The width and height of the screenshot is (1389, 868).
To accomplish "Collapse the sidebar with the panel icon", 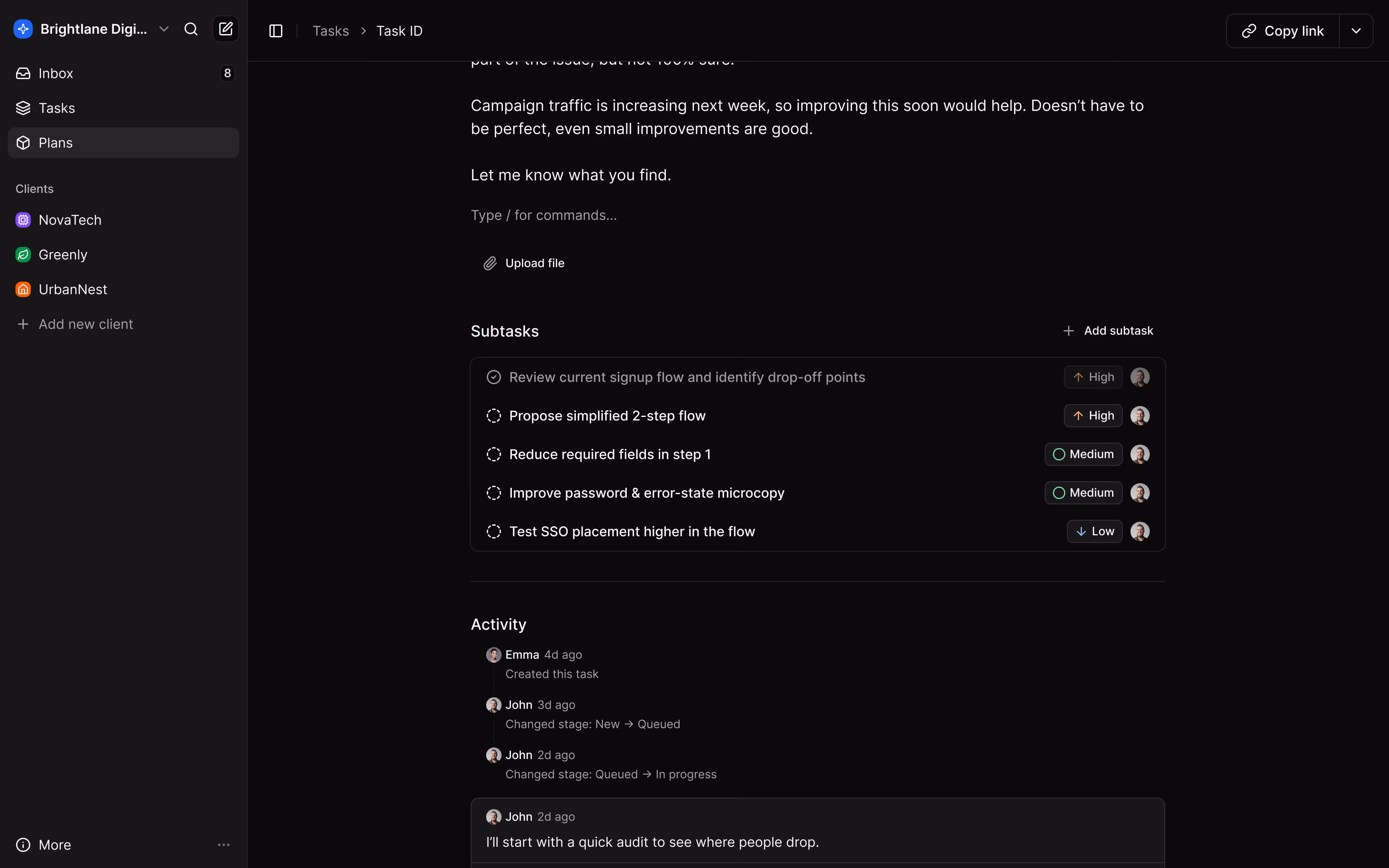I will coord(276,31).
